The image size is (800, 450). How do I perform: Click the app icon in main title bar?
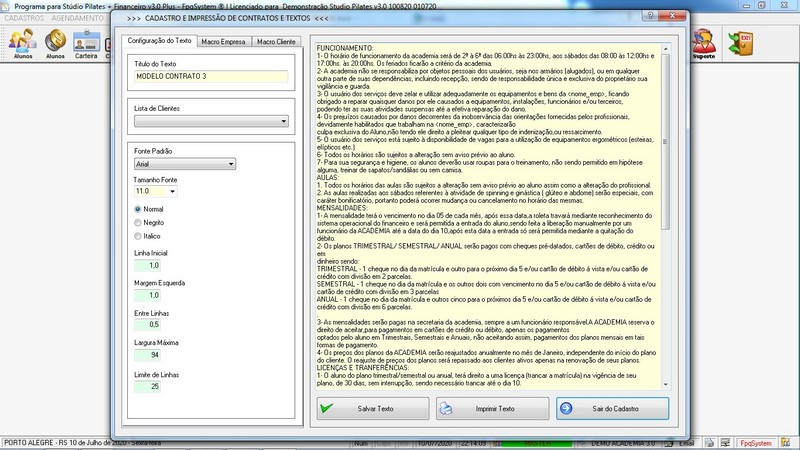pyautogui.click(x=5, y=6)
